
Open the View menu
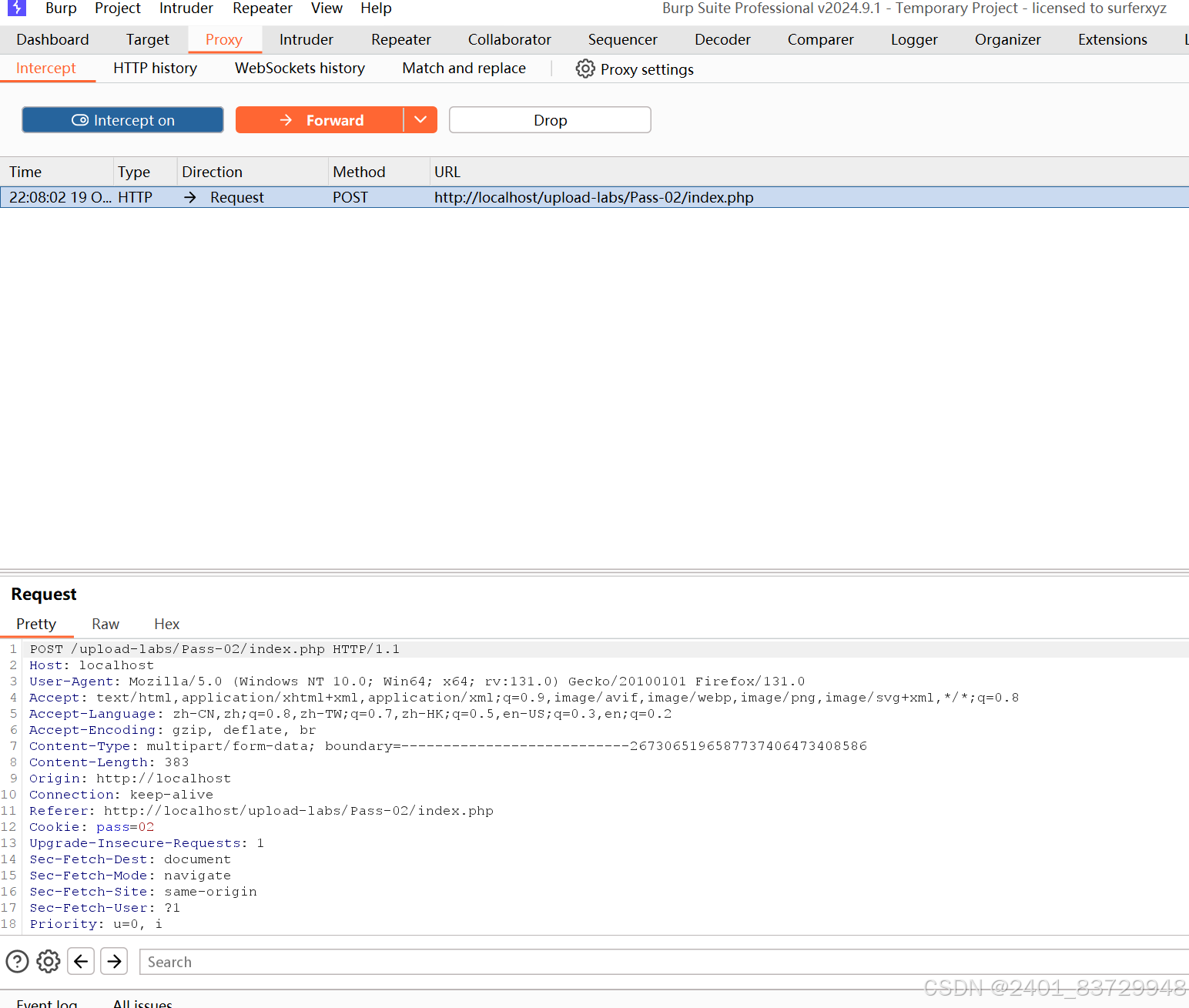[x=327, y=8]
